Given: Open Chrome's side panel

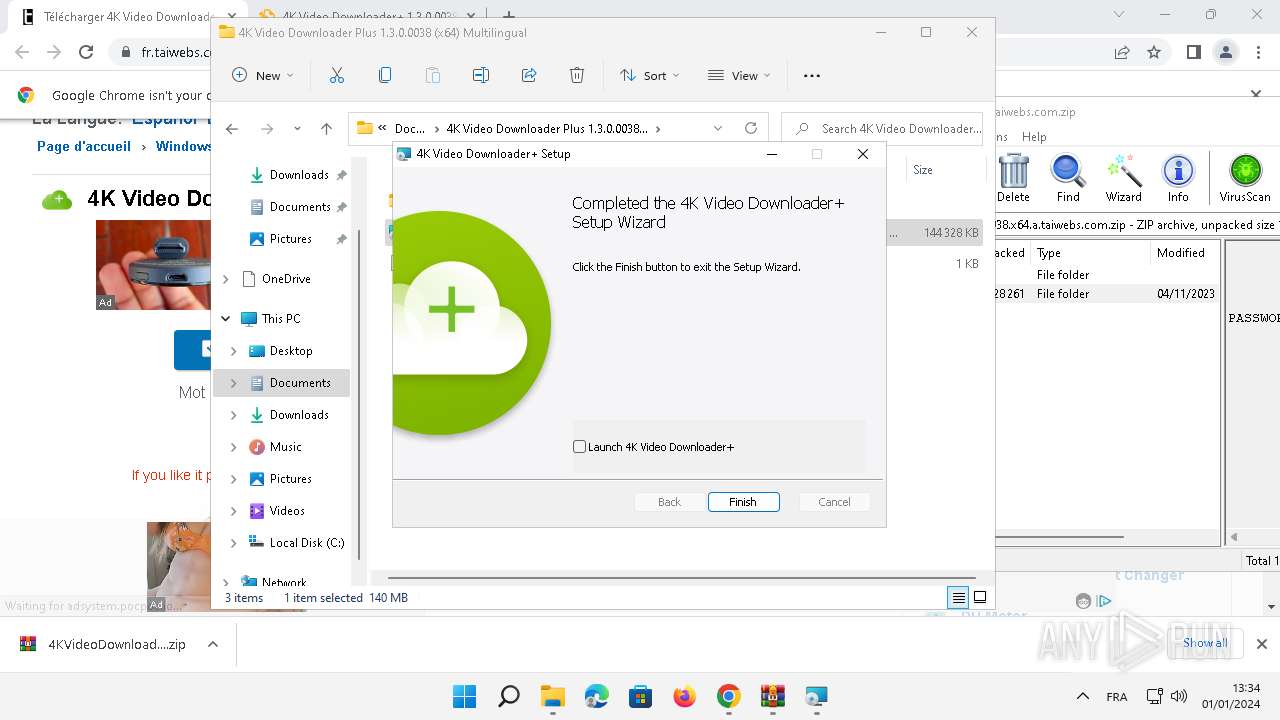Looking at the screenshot, I should click(x=1193, y=52).
